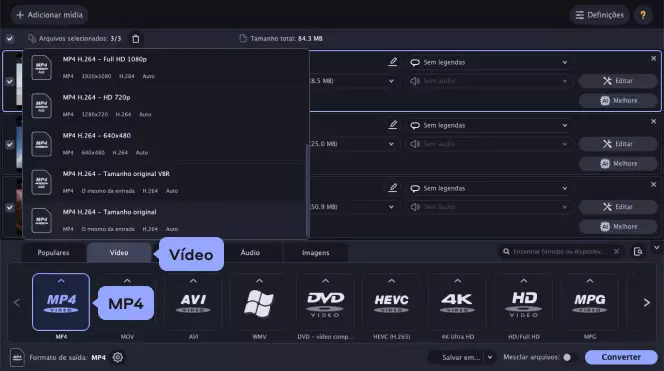The width and height of the screenshot is (664, 371).
Task: Remove the third file with its X
Action: point(653,185)
